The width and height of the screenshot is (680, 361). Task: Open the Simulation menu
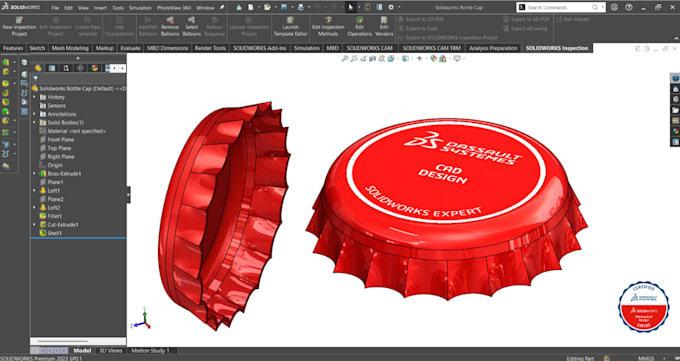(140, 8)
